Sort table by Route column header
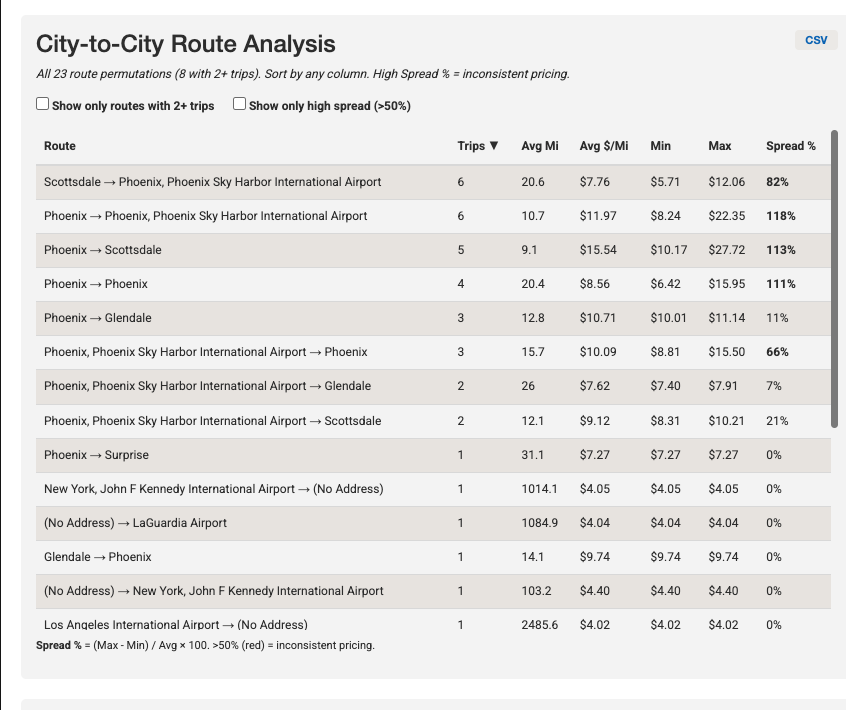The height and width of the screenshot is (710, 846). tap(60, 146)
